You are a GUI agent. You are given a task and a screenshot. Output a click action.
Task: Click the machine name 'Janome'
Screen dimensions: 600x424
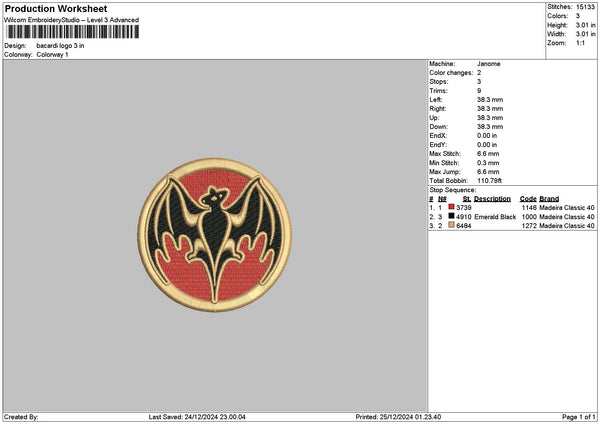(x=489, y=64)
